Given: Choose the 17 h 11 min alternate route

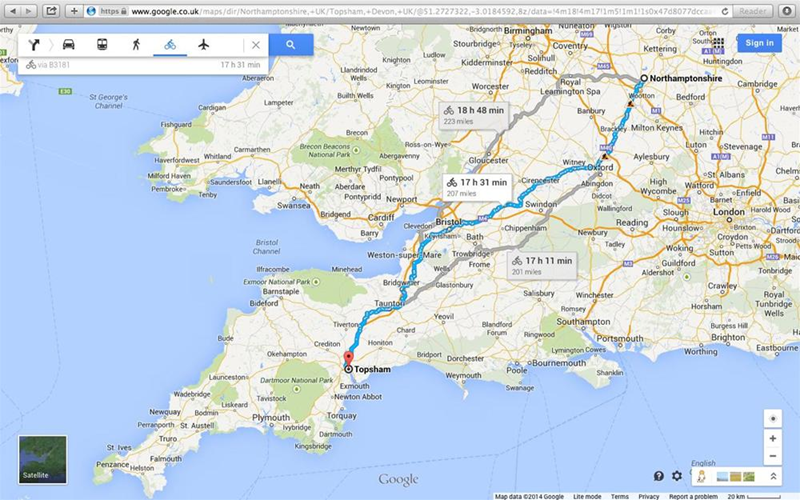Looking at the screenshot, I should tap(542, 265).
